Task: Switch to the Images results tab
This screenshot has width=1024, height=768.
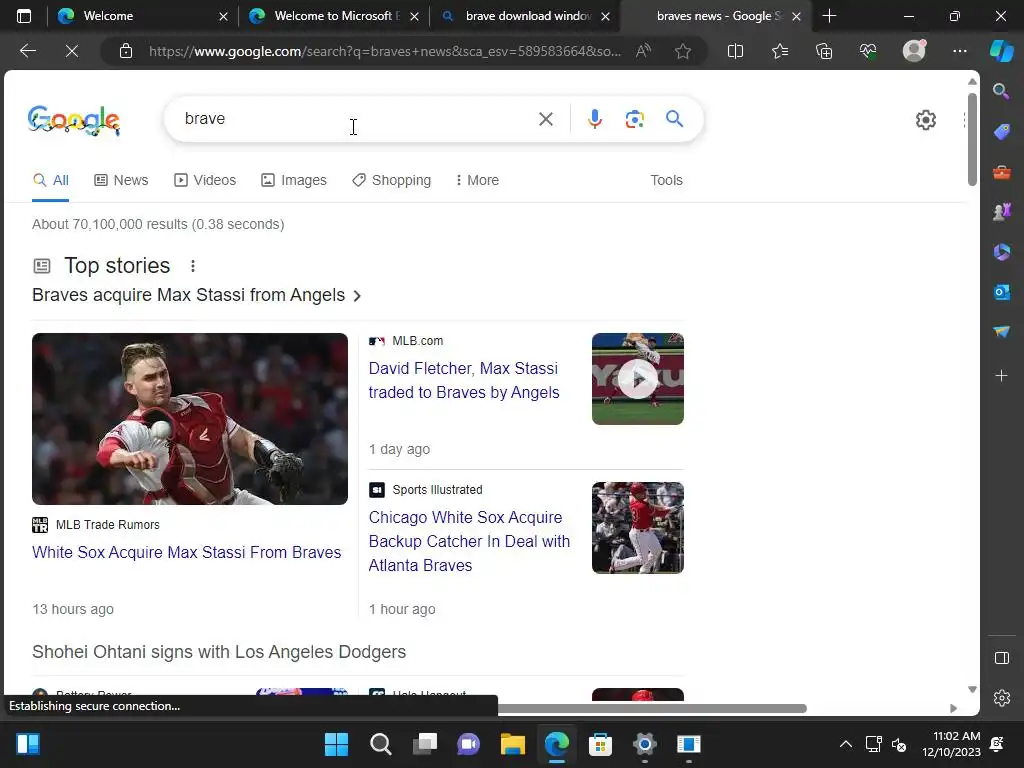Action: tap(294, 180)
